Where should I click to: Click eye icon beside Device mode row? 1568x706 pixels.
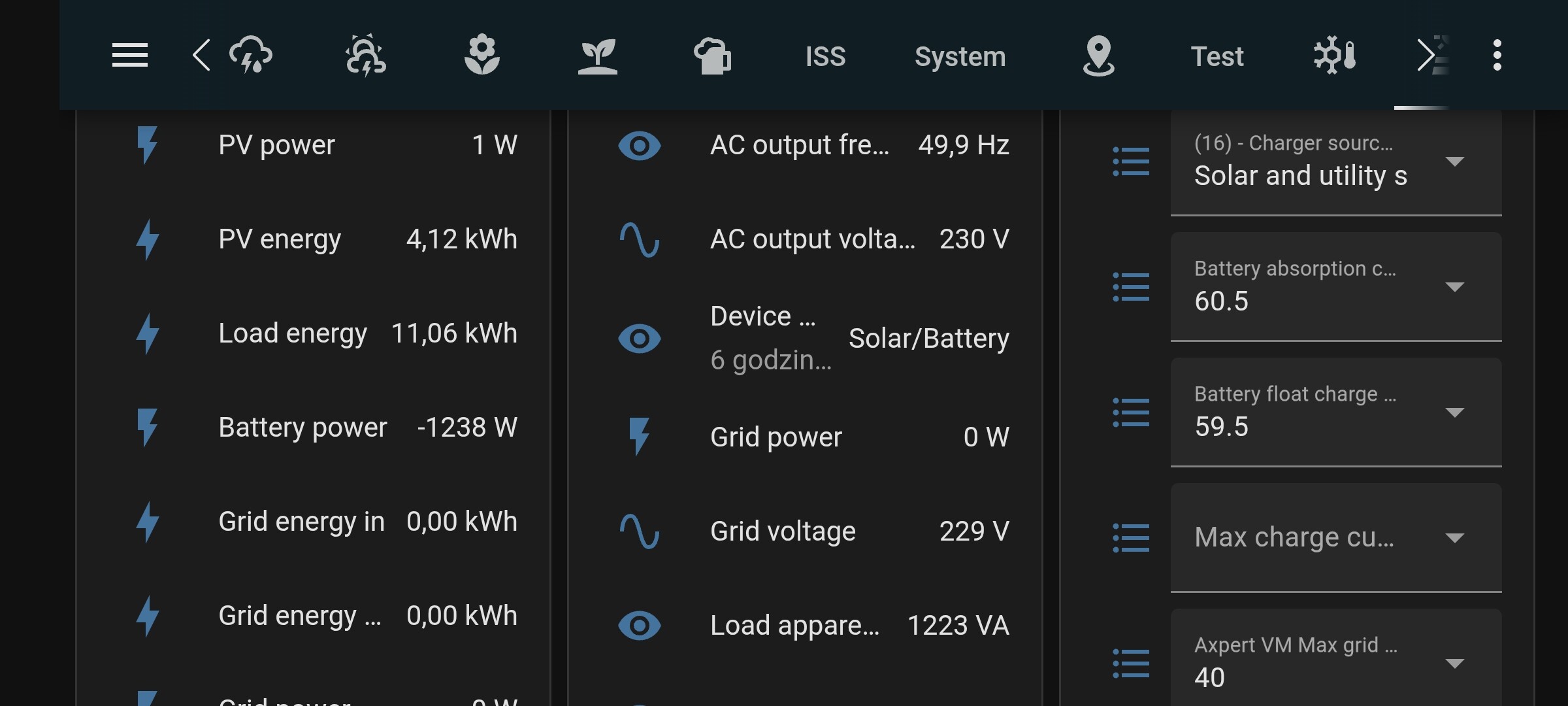pyautogui.click(x=639, y=338)
